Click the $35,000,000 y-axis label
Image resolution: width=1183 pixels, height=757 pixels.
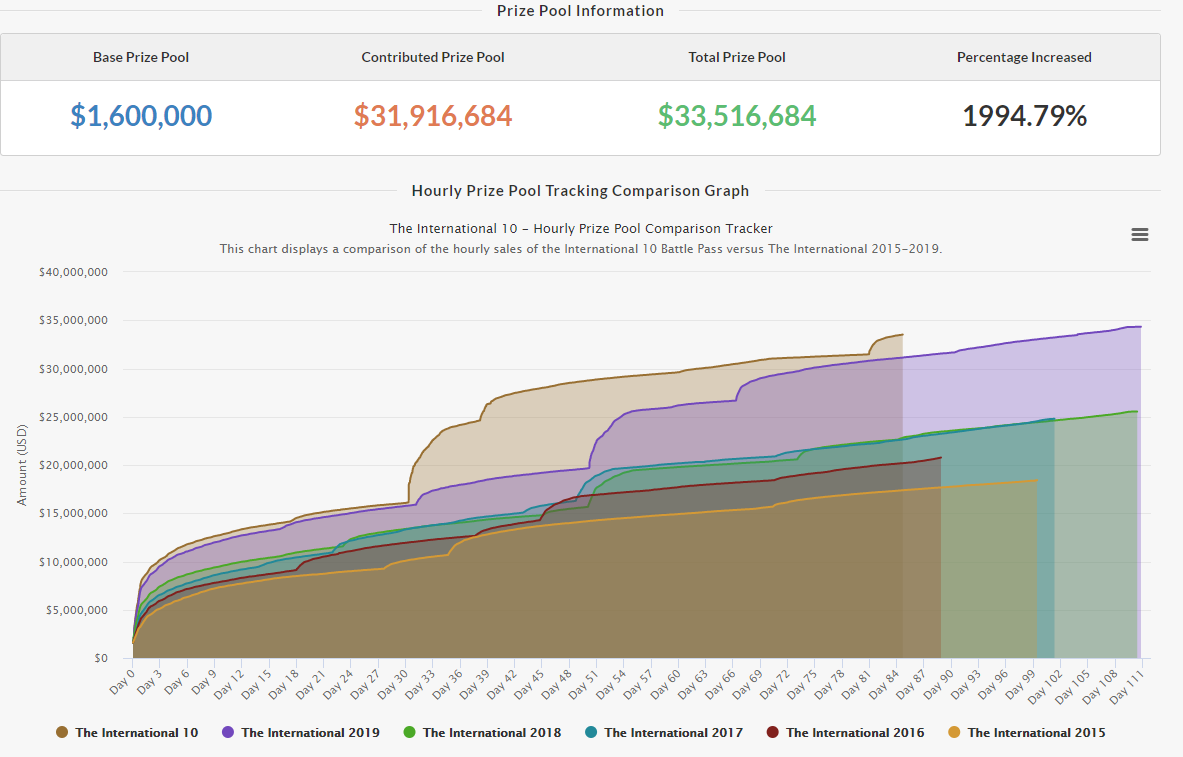(73, 320)
